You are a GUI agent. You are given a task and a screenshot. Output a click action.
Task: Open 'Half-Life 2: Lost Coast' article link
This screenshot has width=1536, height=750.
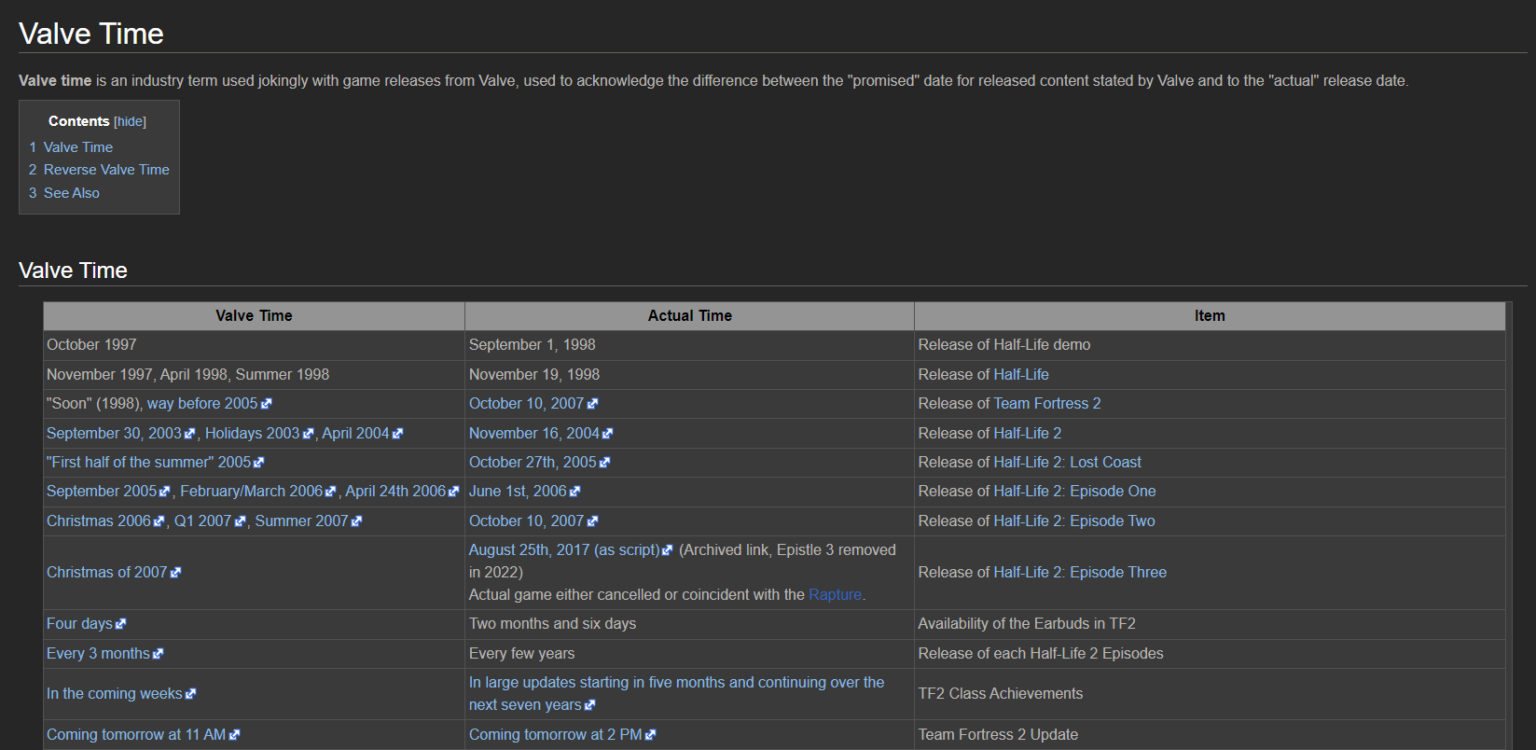coord(1068,462)
